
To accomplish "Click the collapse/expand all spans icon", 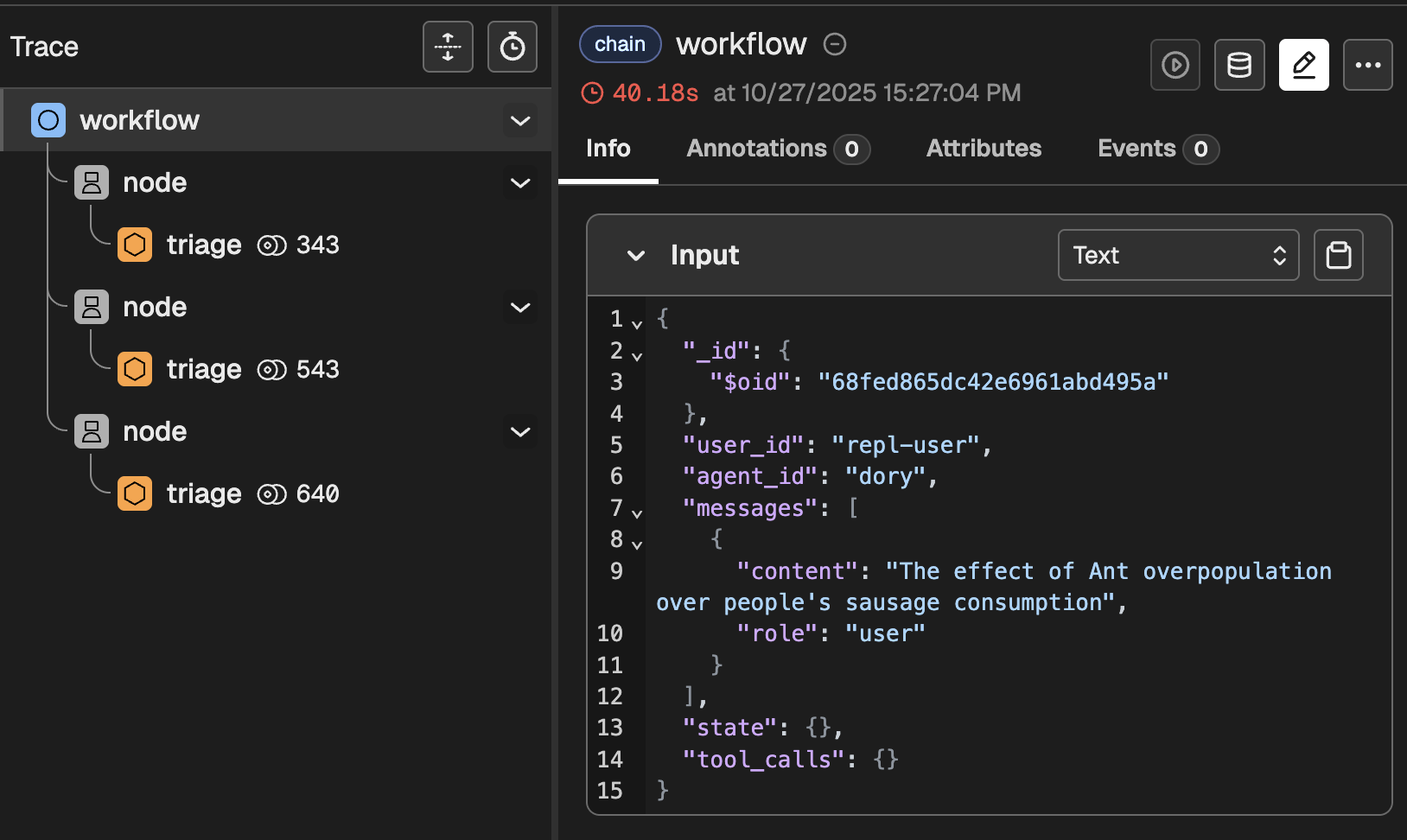I will pyautogui.click(x=448, y=47).
